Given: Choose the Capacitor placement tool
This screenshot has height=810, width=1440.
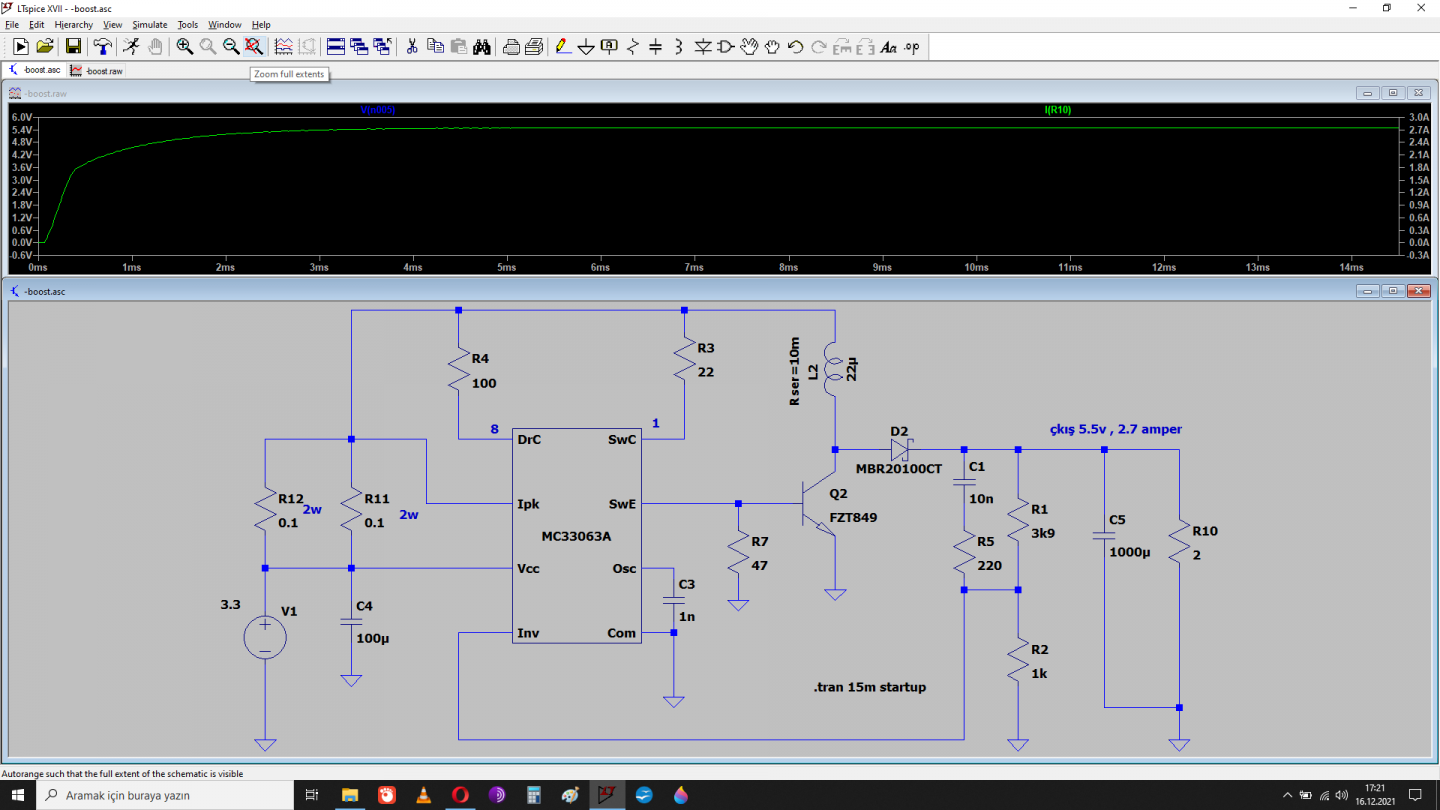Looking at the screenshot, I should pos(656,46).
